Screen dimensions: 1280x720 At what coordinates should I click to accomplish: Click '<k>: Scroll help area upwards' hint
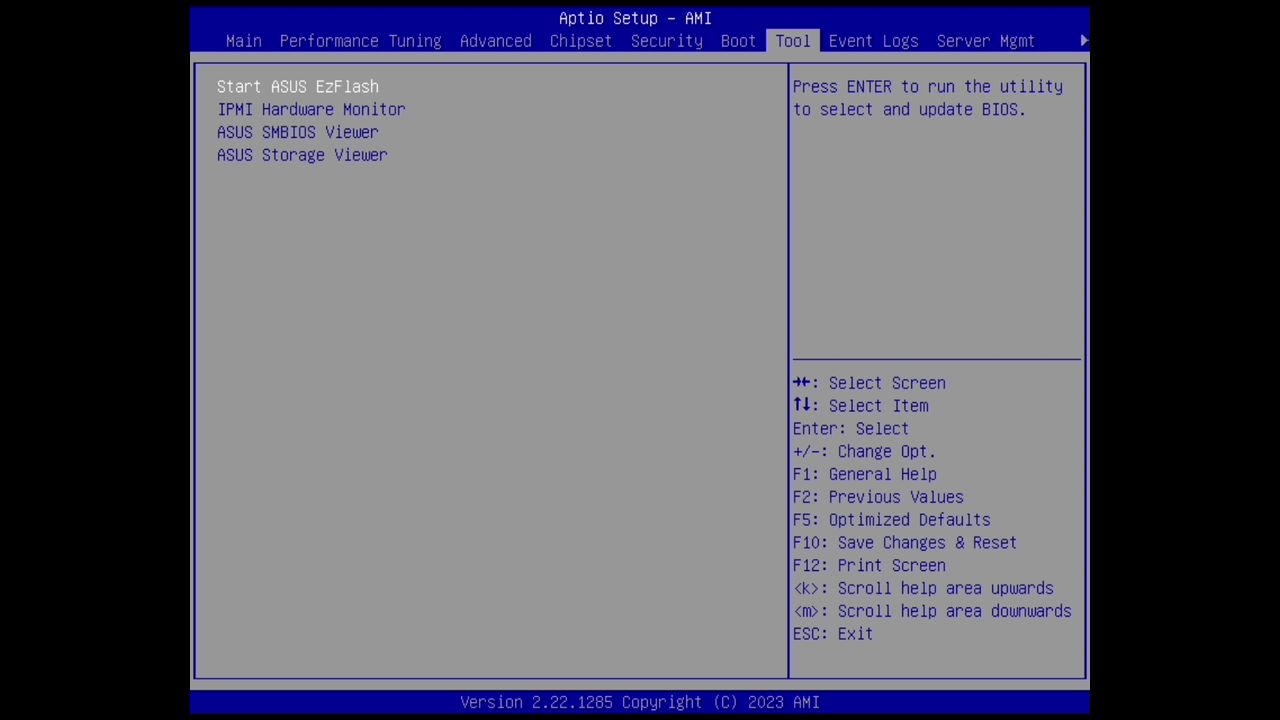tap(923, 589)
